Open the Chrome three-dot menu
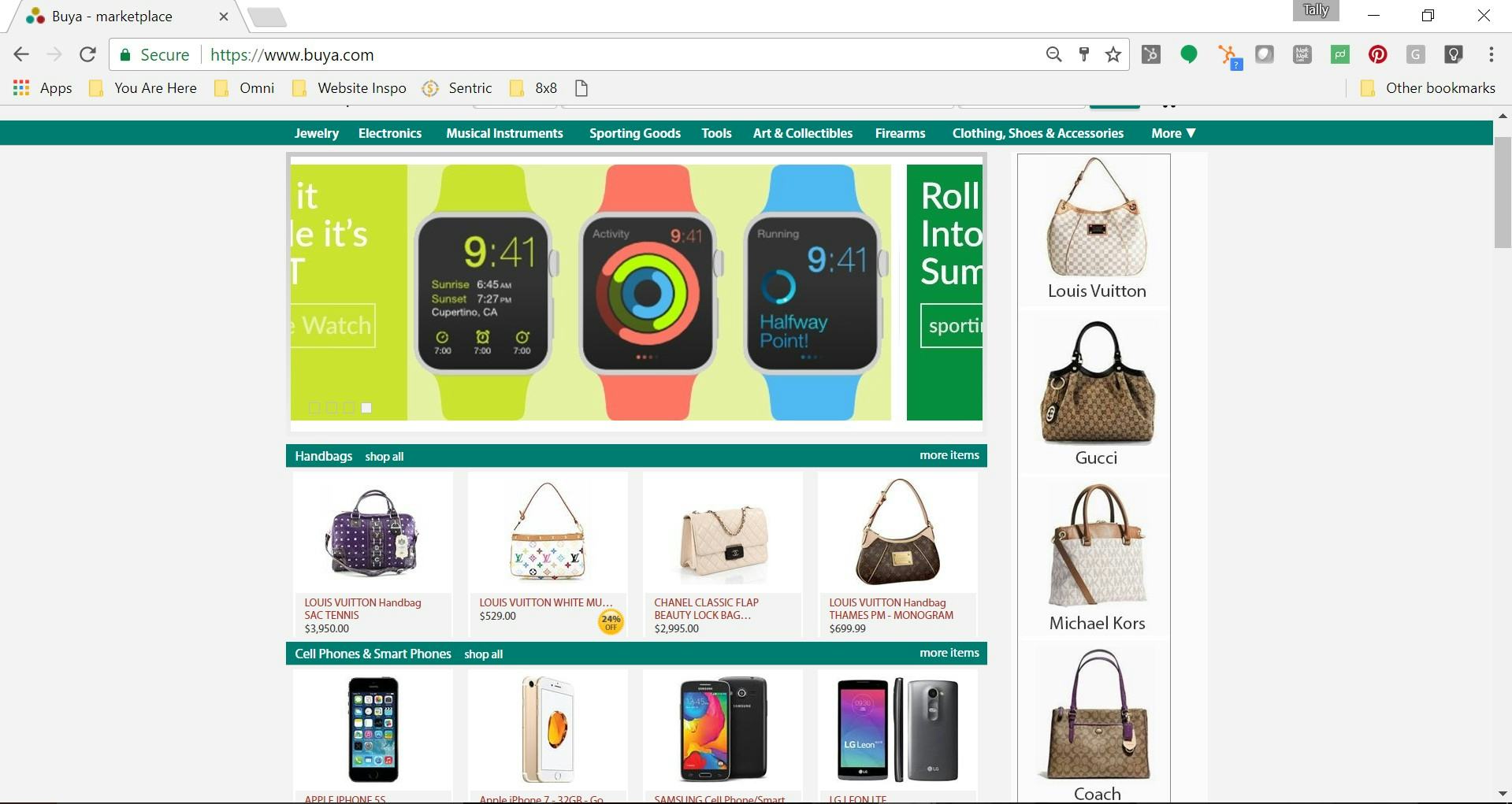 1491,54
